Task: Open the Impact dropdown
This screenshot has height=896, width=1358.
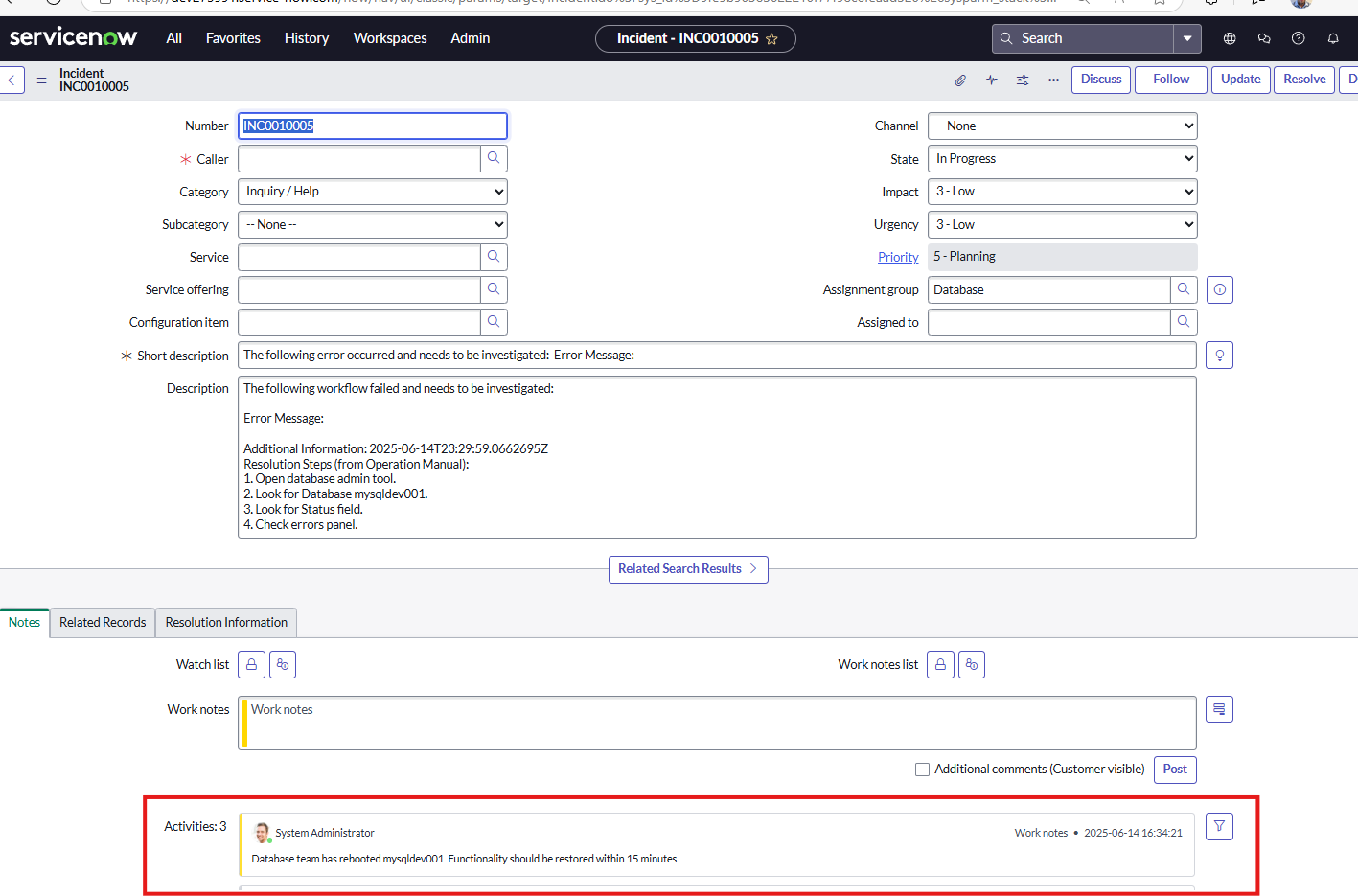Action: point(1063,192)
